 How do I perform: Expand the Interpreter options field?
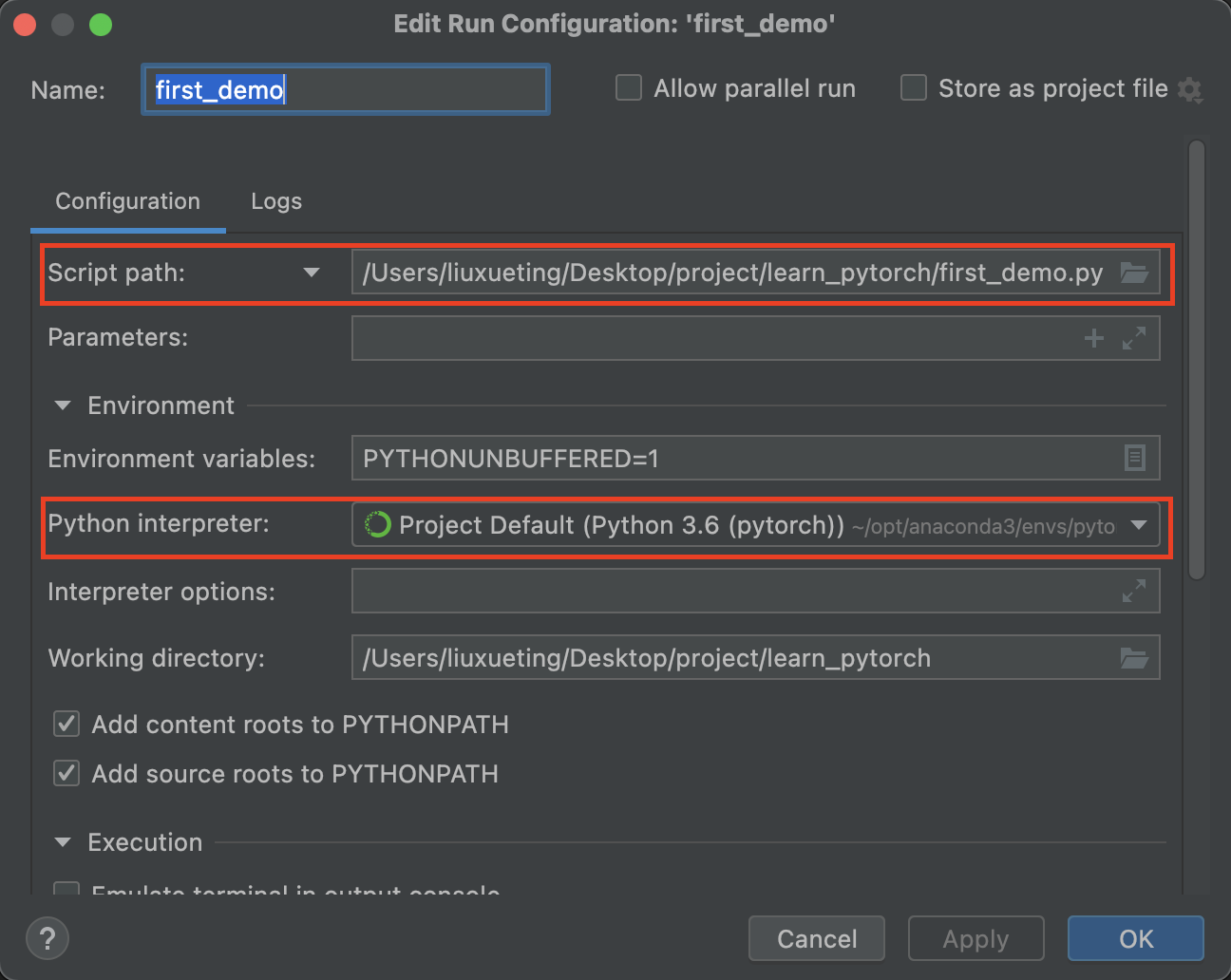click(x=1134, y=592)
